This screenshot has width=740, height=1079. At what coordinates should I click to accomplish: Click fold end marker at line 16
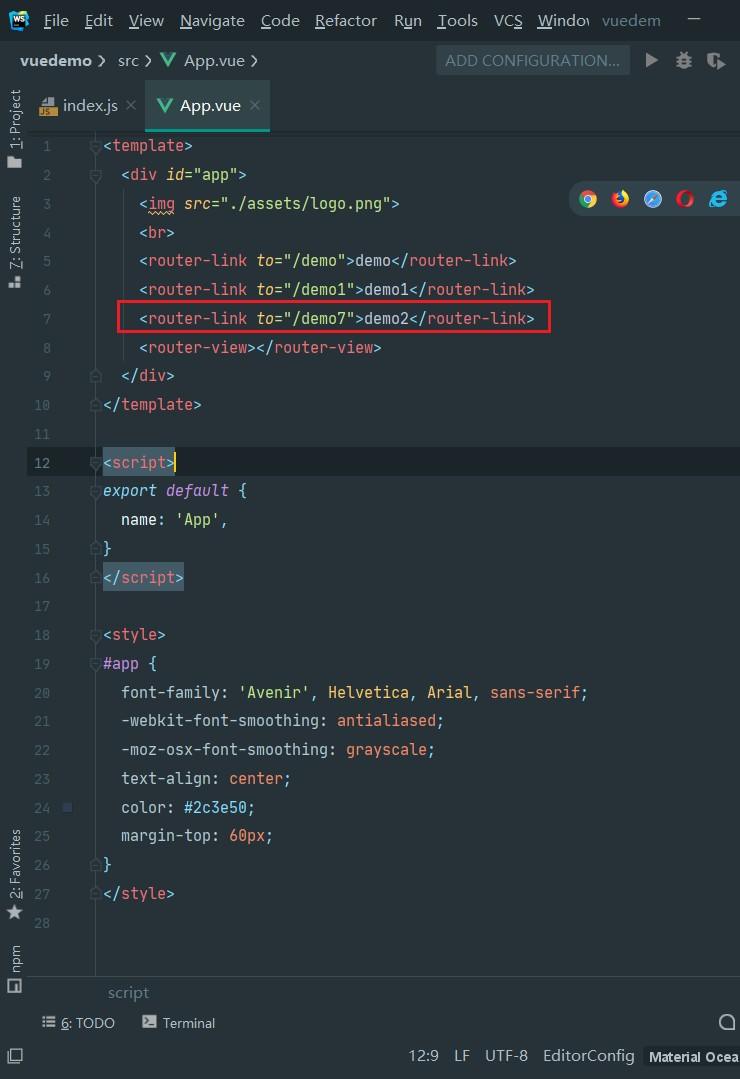pyautogui.click(x=96, y=577)
